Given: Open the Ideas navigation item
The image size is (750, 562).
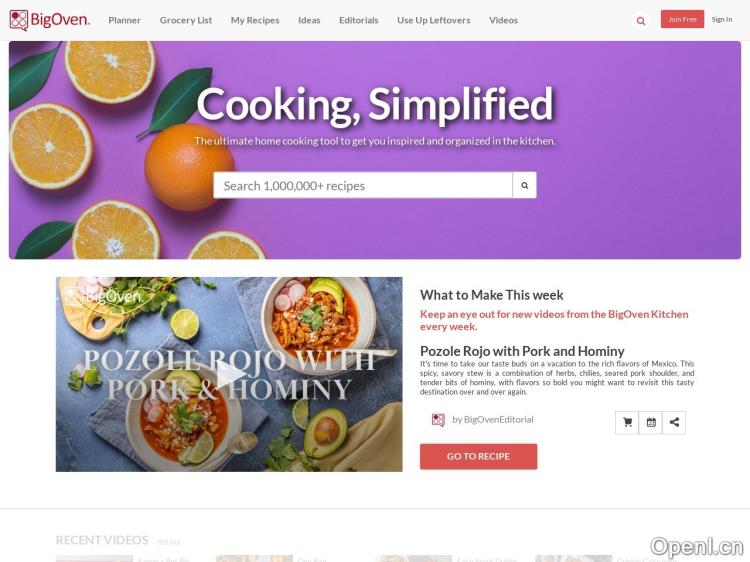Looking at the screenshot, I should click(x=309, y=20).
